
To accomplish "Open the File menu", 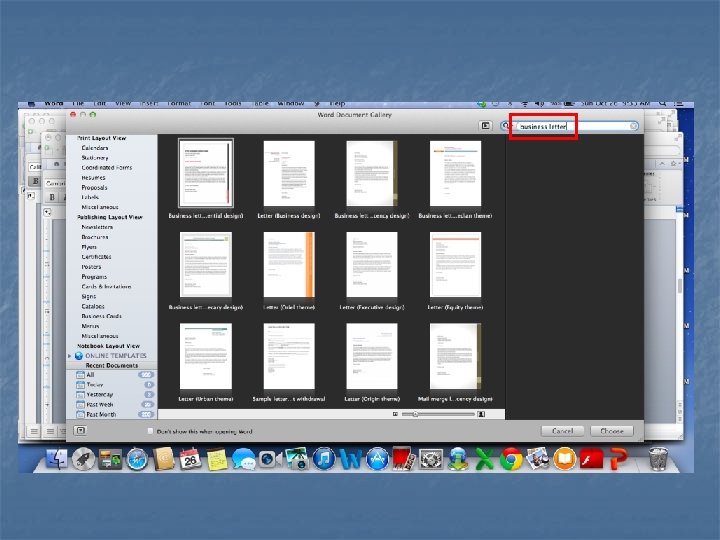I will tap(78, 104).
